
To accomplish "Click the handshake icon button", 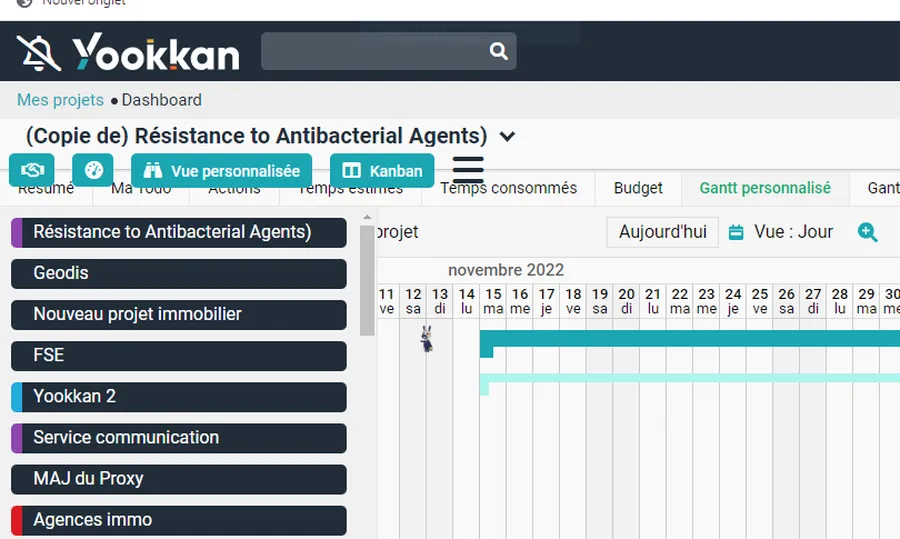I will coord(31,170).
